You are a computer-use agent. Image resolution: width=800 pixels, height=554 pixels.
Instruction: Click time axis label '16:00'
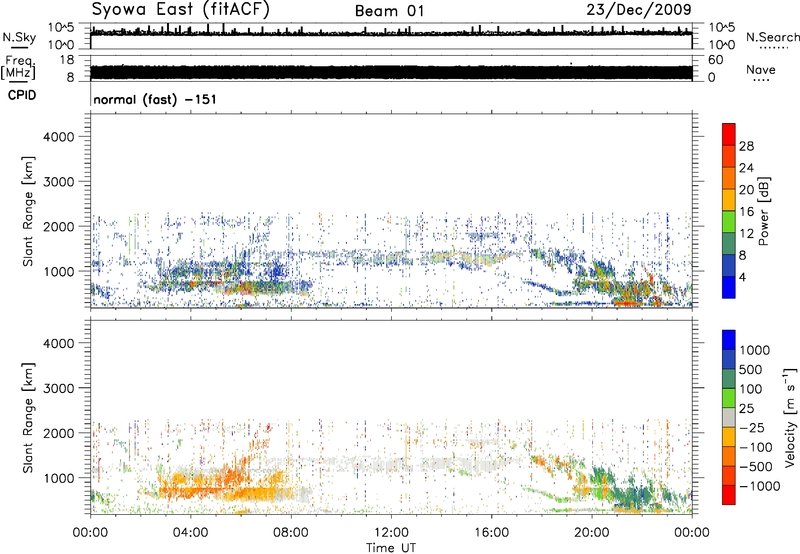click(491, 533)
